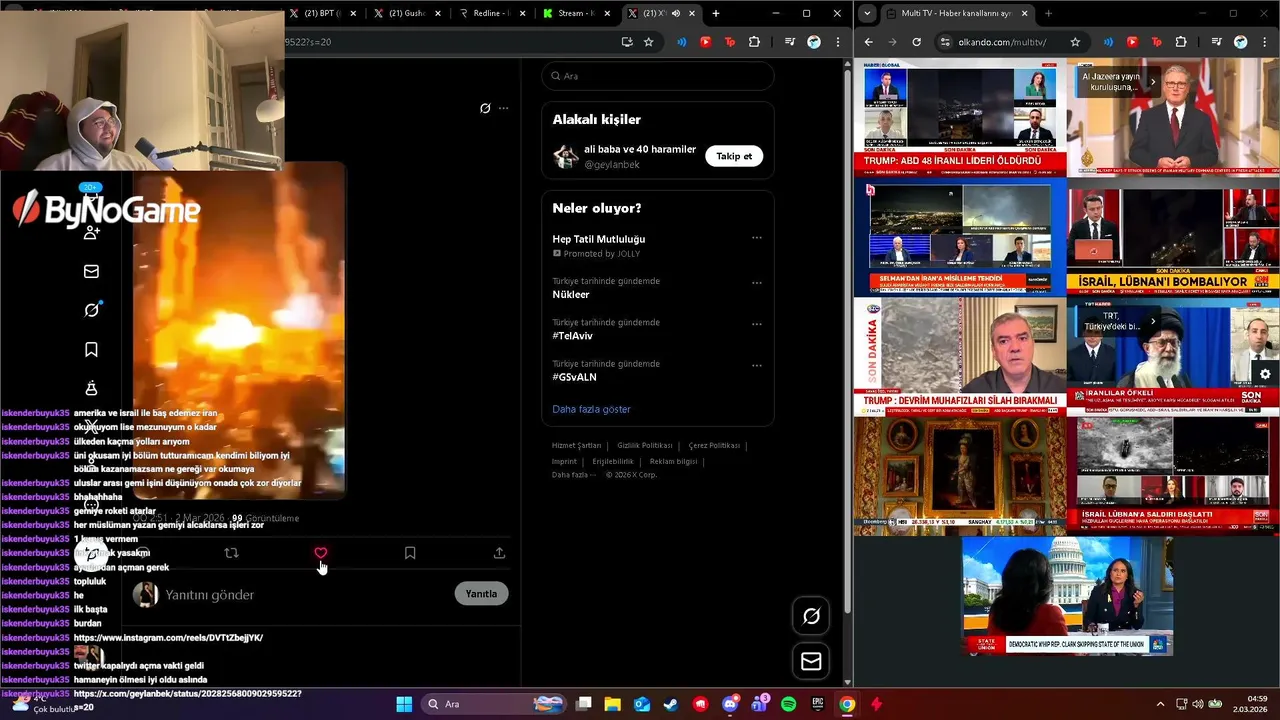
Task: Open 'Gizlilik Politikası' footer link
Action: [644, 445]
